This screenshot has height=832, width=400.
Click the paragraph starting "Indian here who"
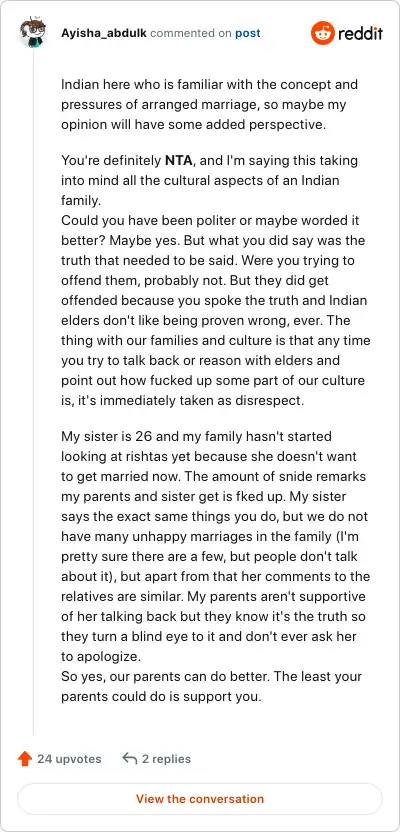pos(210,104)
